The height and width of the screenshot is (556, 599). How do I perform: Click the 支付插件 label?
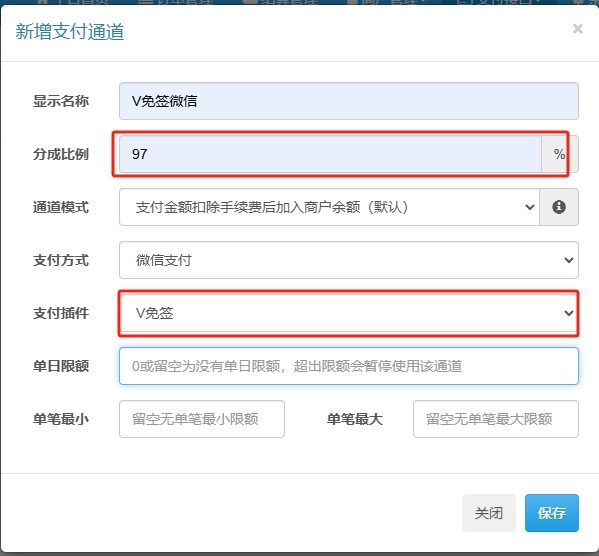61,313
